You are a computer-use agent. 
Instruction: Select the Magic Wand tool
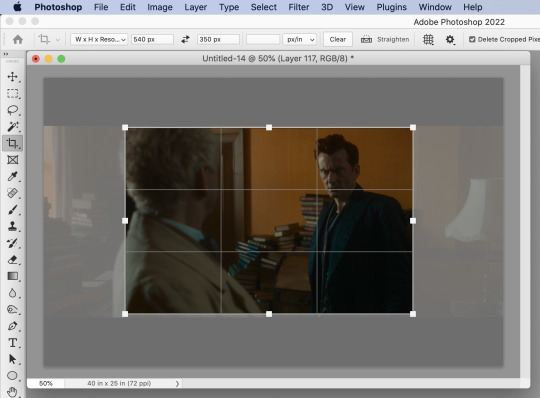tap(13, 126)
